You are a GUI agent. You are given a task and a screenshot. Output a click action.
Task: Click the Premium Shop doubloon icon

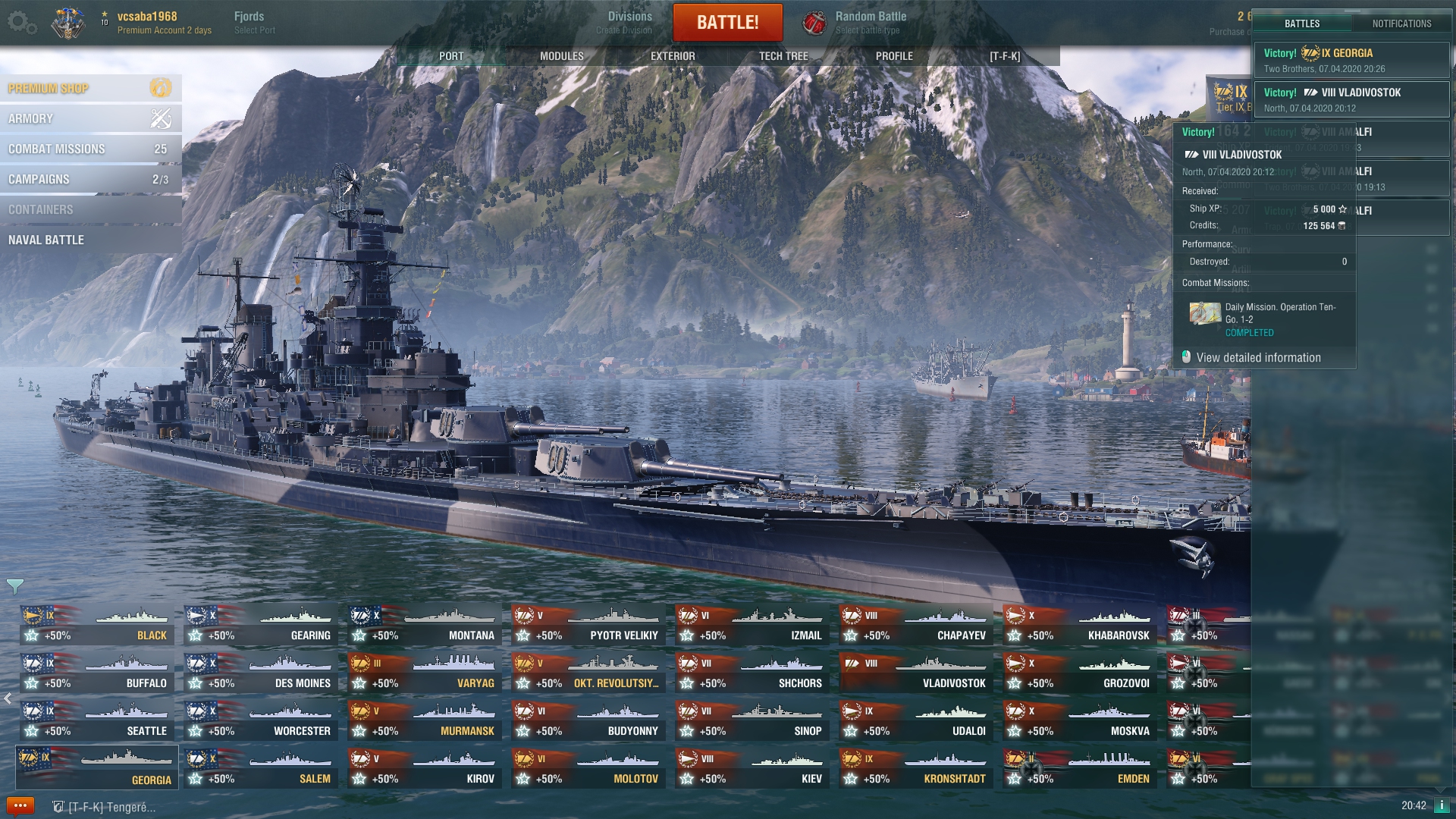161,88
